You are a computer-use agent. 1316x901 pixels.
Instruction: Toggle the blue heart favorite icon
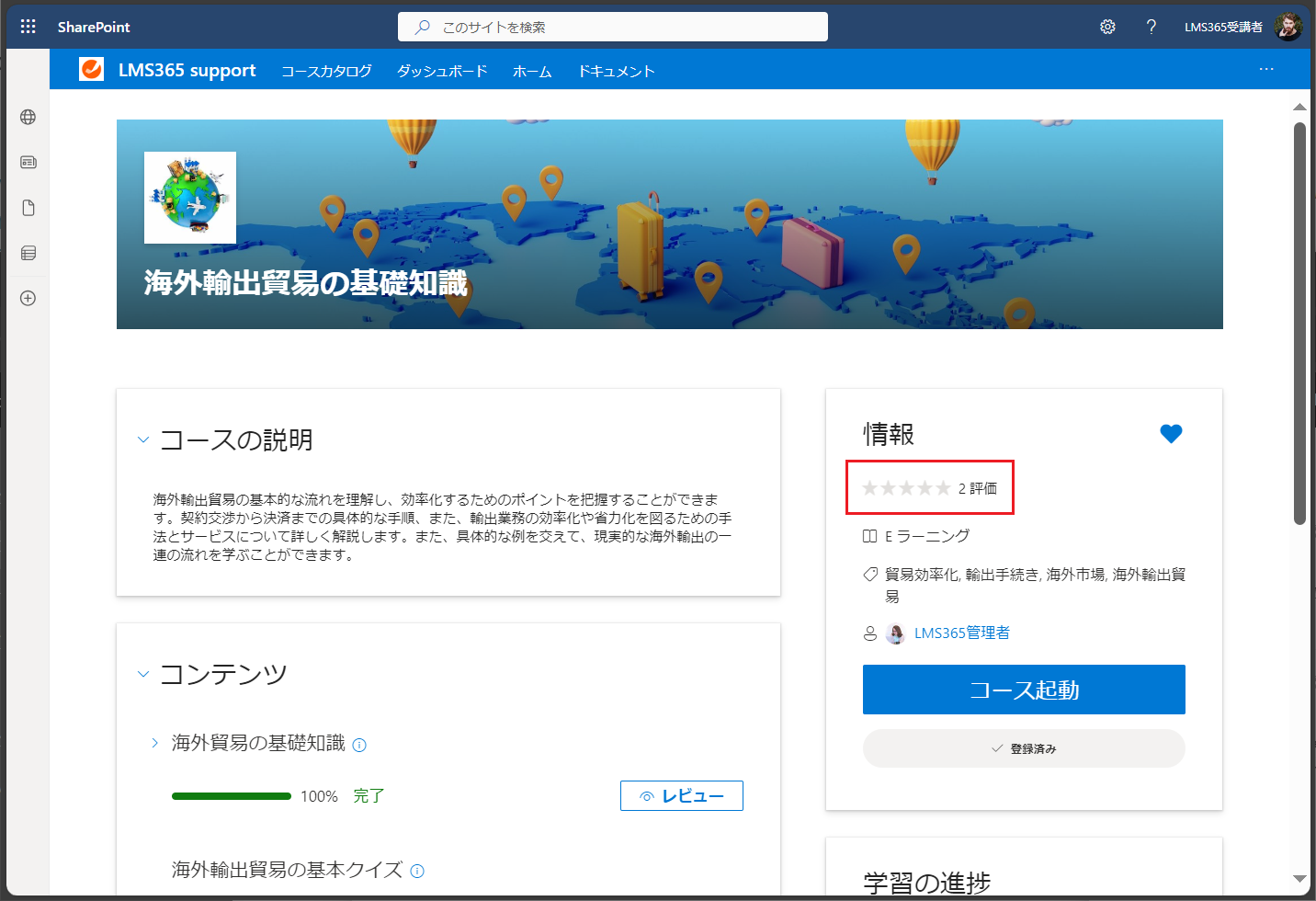[x=1171, y=433]
